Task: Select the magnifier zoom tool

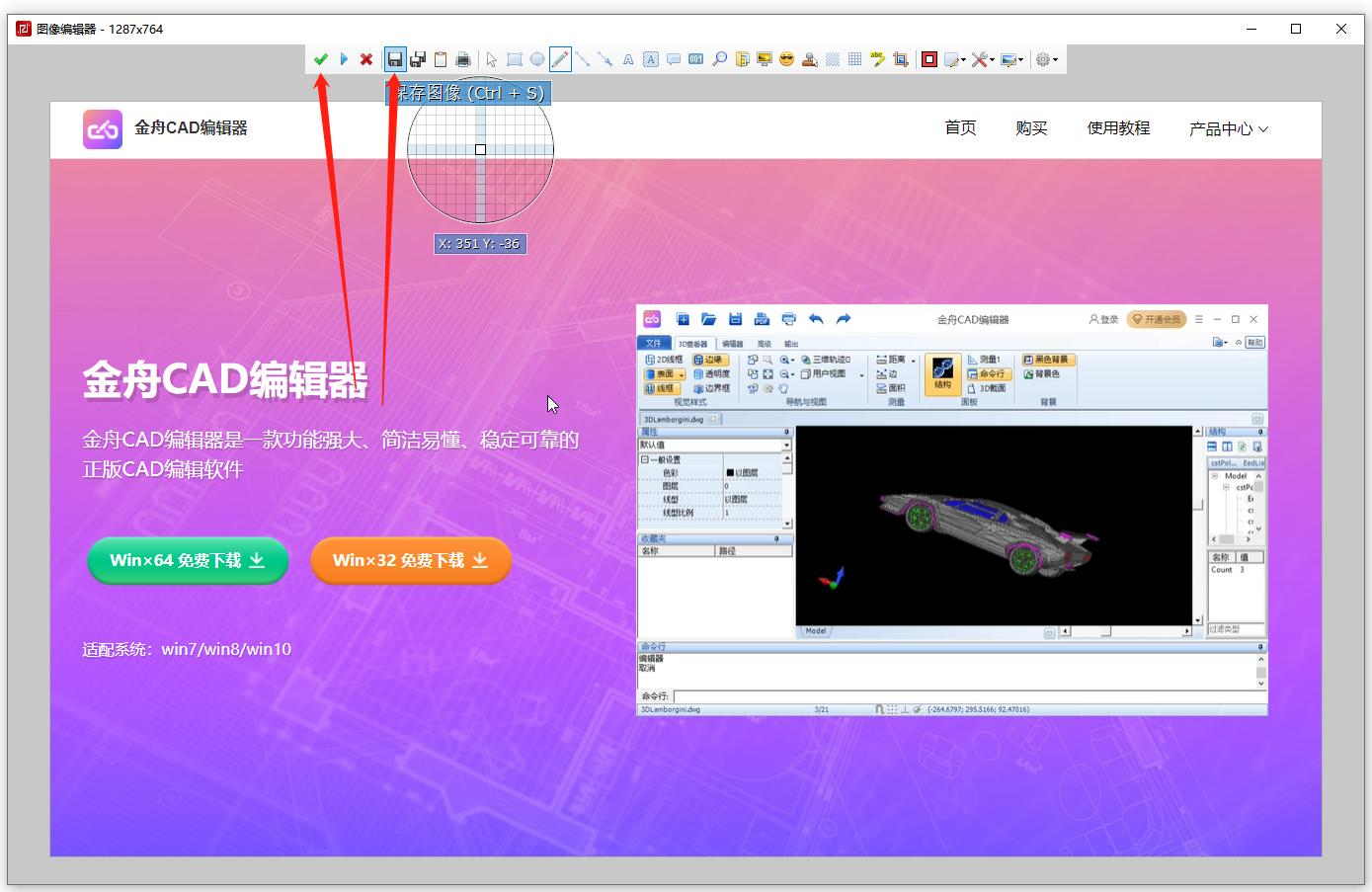Action: click(718, 59)
